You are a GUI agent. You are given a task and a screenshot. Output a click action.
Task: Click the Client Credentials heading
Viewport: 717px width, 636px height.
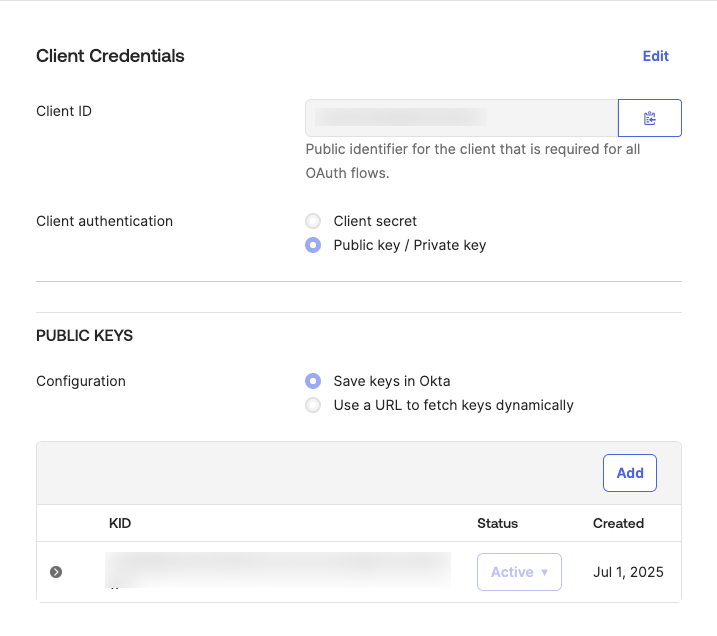(110, 56)
